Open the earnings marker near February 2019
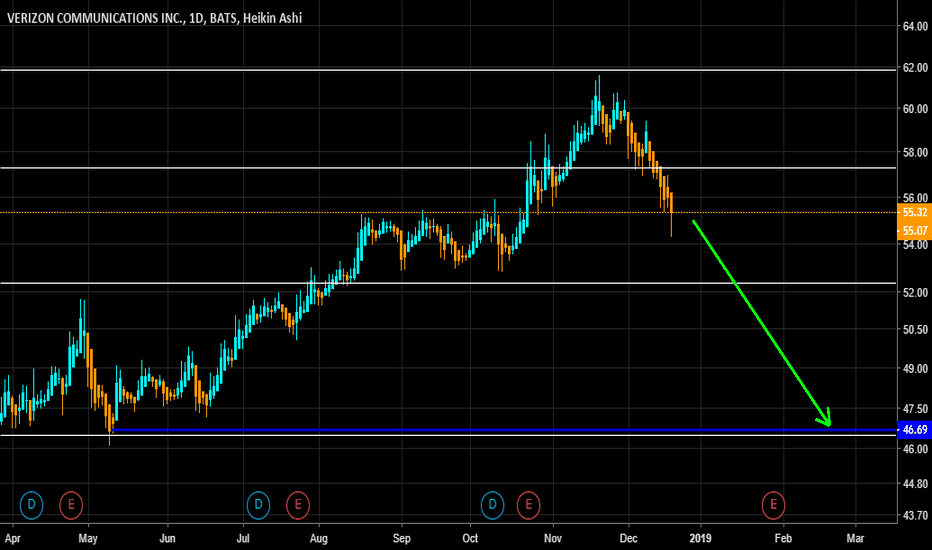Screen dimensions: 932x550 [773, 505]
